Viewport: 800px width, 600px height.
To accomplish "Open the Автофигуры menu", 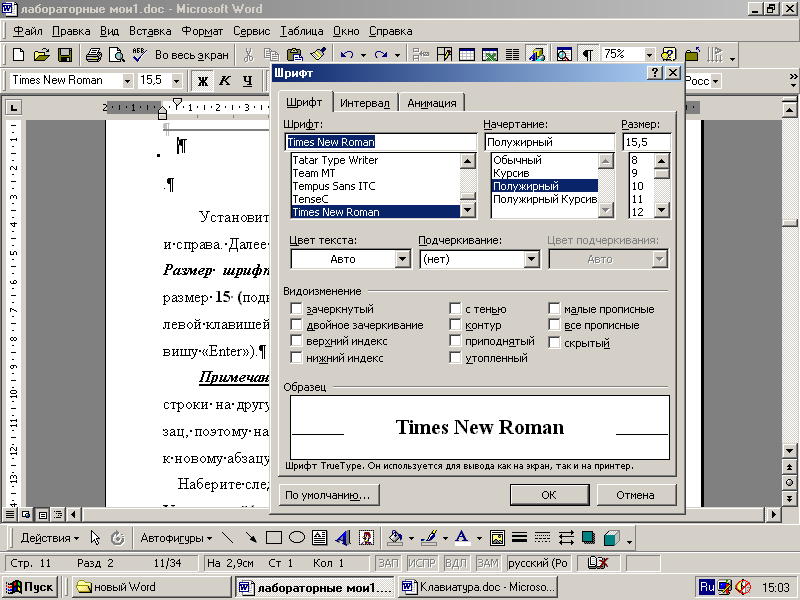I will point(176,538).
